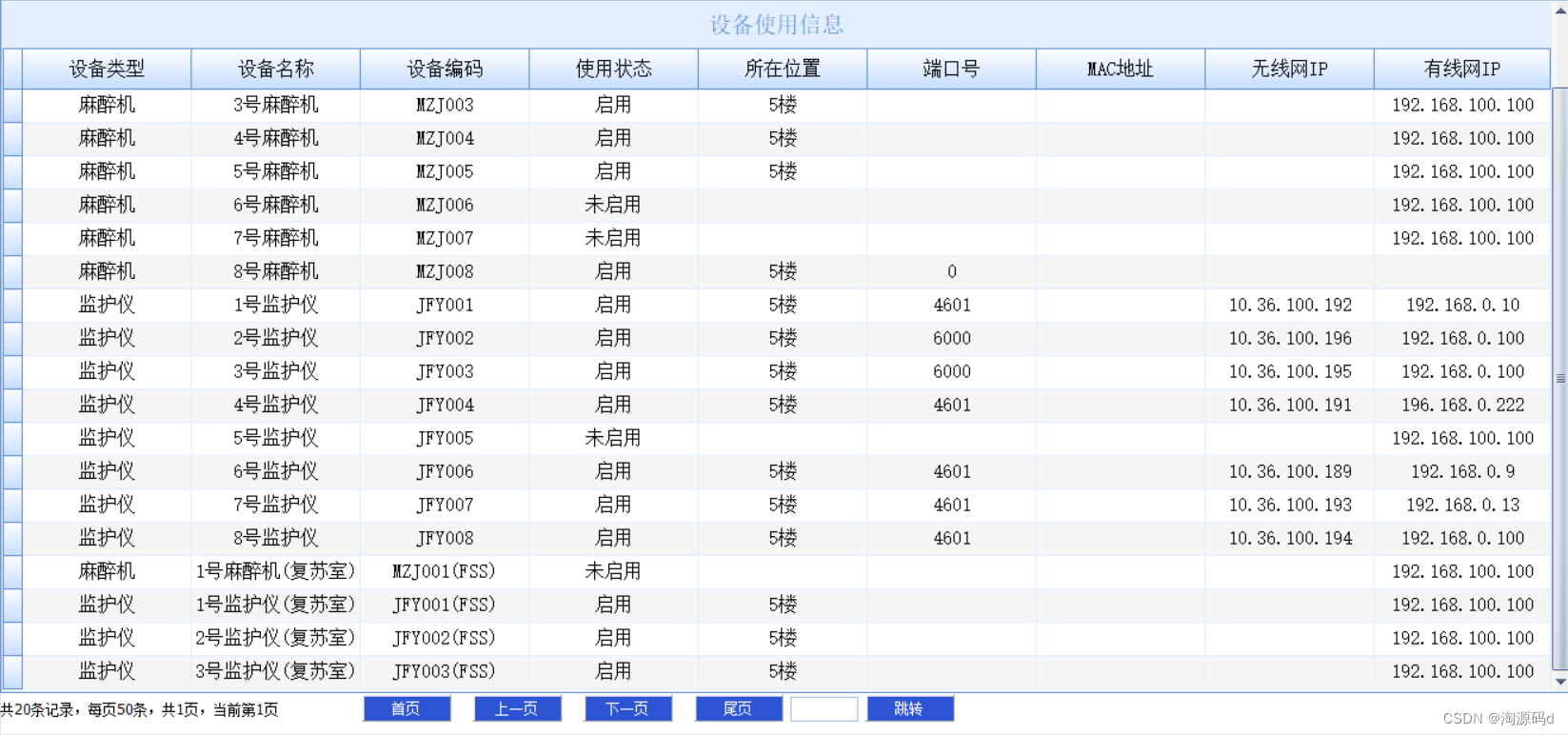This screenshot has width=1568, height=735.
Task: Click 未启用 status in JFY005 row
Action: point(614,438)
